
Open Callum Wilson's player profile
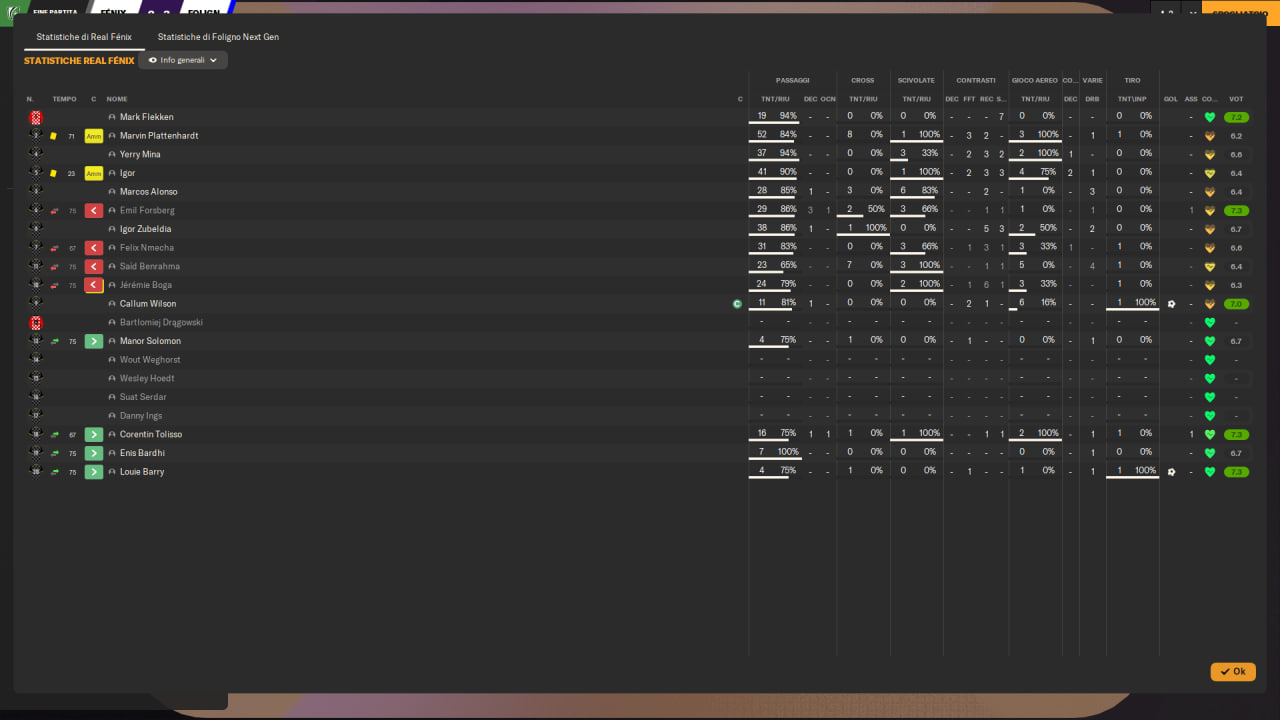148,304
